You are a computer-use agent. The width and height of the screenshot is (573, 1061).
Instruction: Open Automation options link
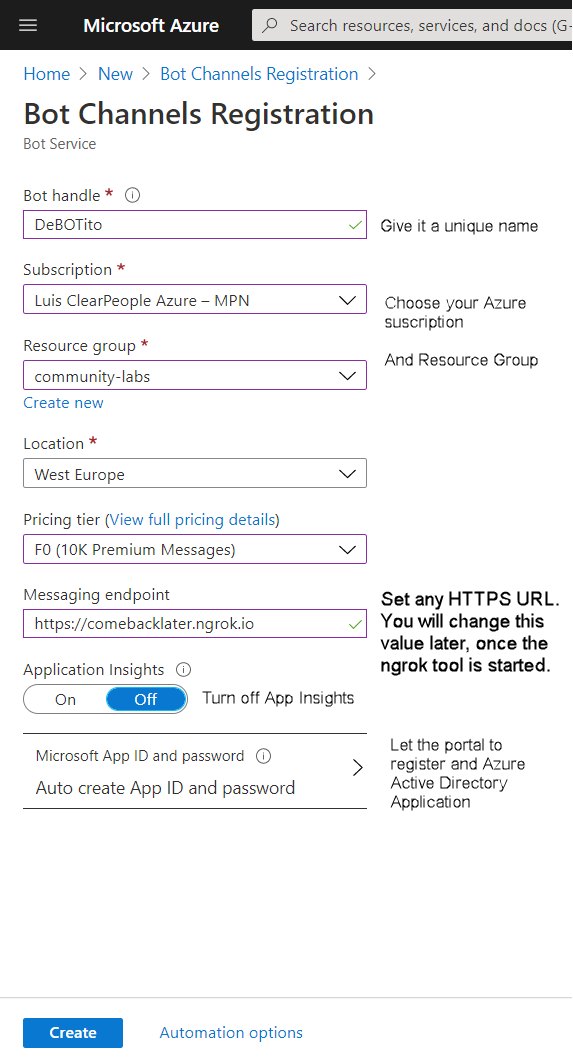click(x=231, y=1033)
